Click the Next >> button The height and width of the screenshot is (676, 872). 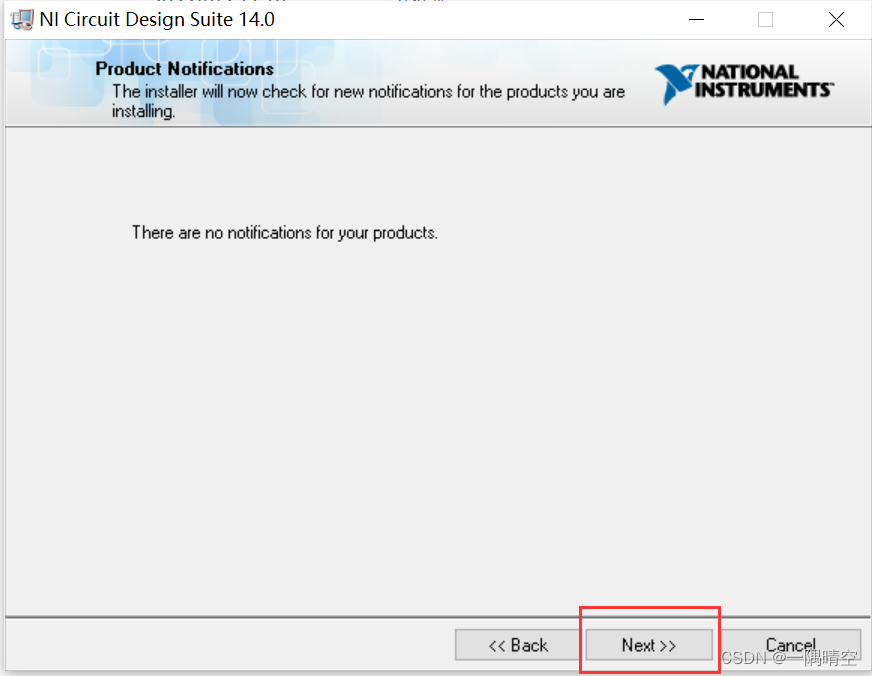point(648,645)
